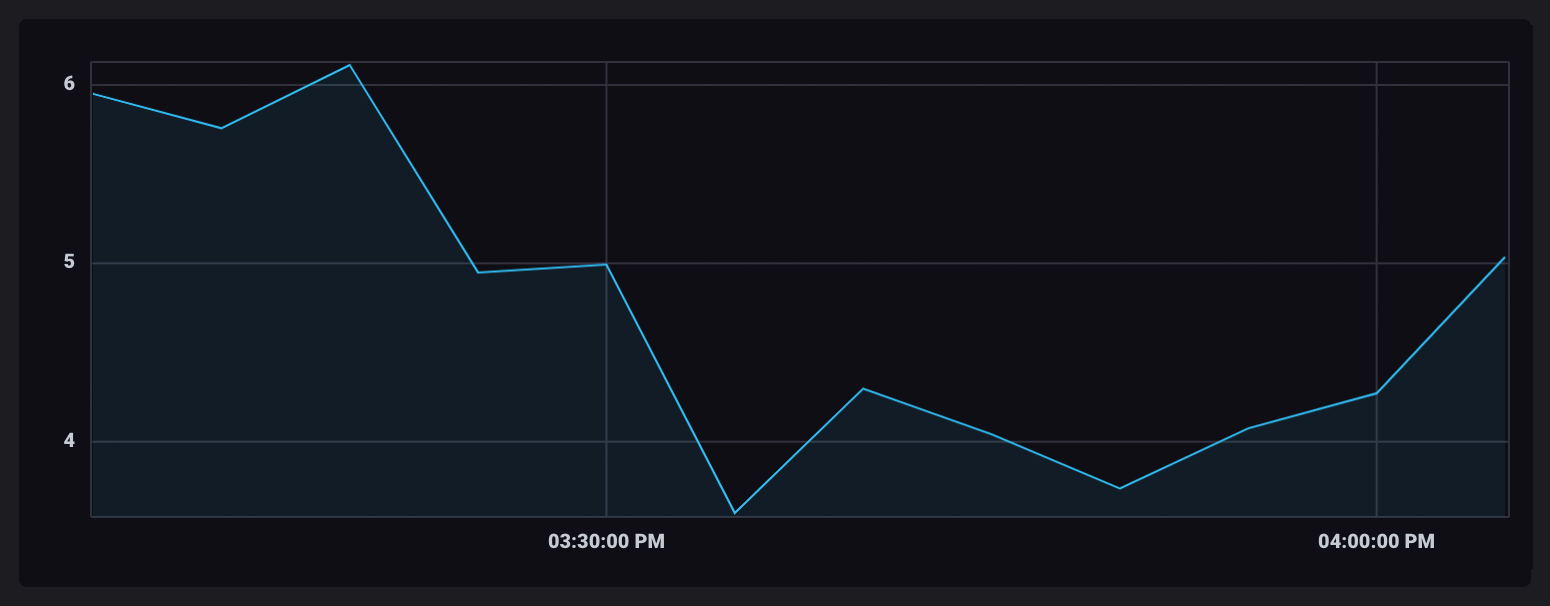The width and height of the screenshot is (1550, 606).
Task: Click the local peak right after the lowest point
Action: click(x=863, y=388)
